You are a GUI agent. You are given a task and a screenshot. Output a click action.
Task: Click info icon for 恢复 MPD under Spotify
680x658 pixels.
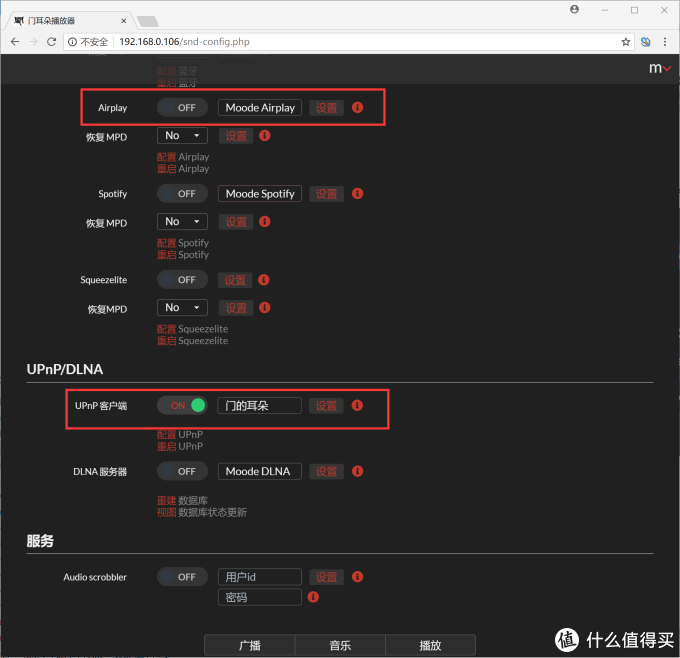click(x=265, y=222)
